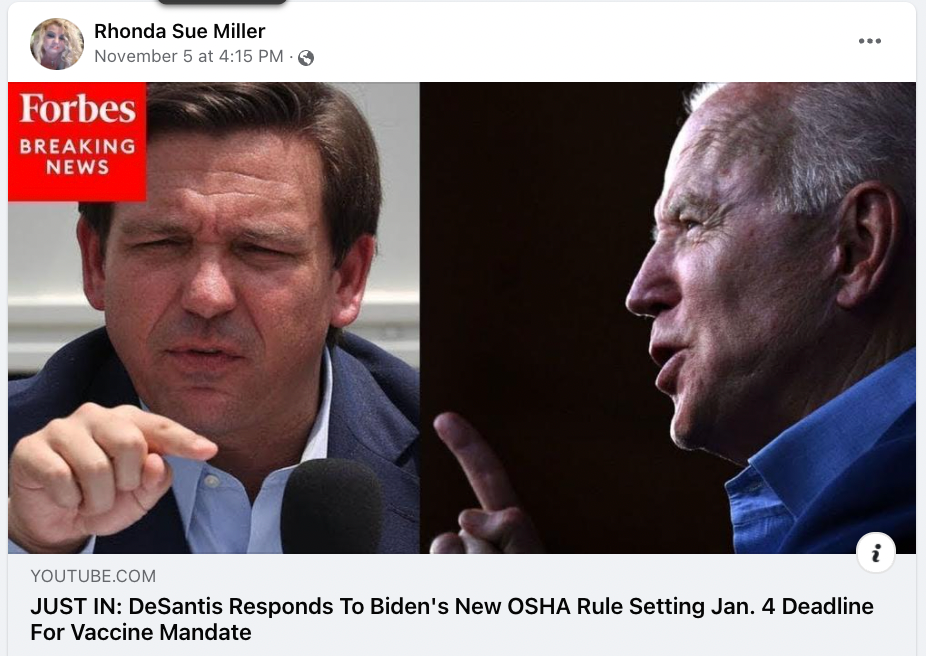Image resolution: width=926 pixels, height=656 pixels.
Task: Open the three-dot post options menu
Action: pos(869,41)
